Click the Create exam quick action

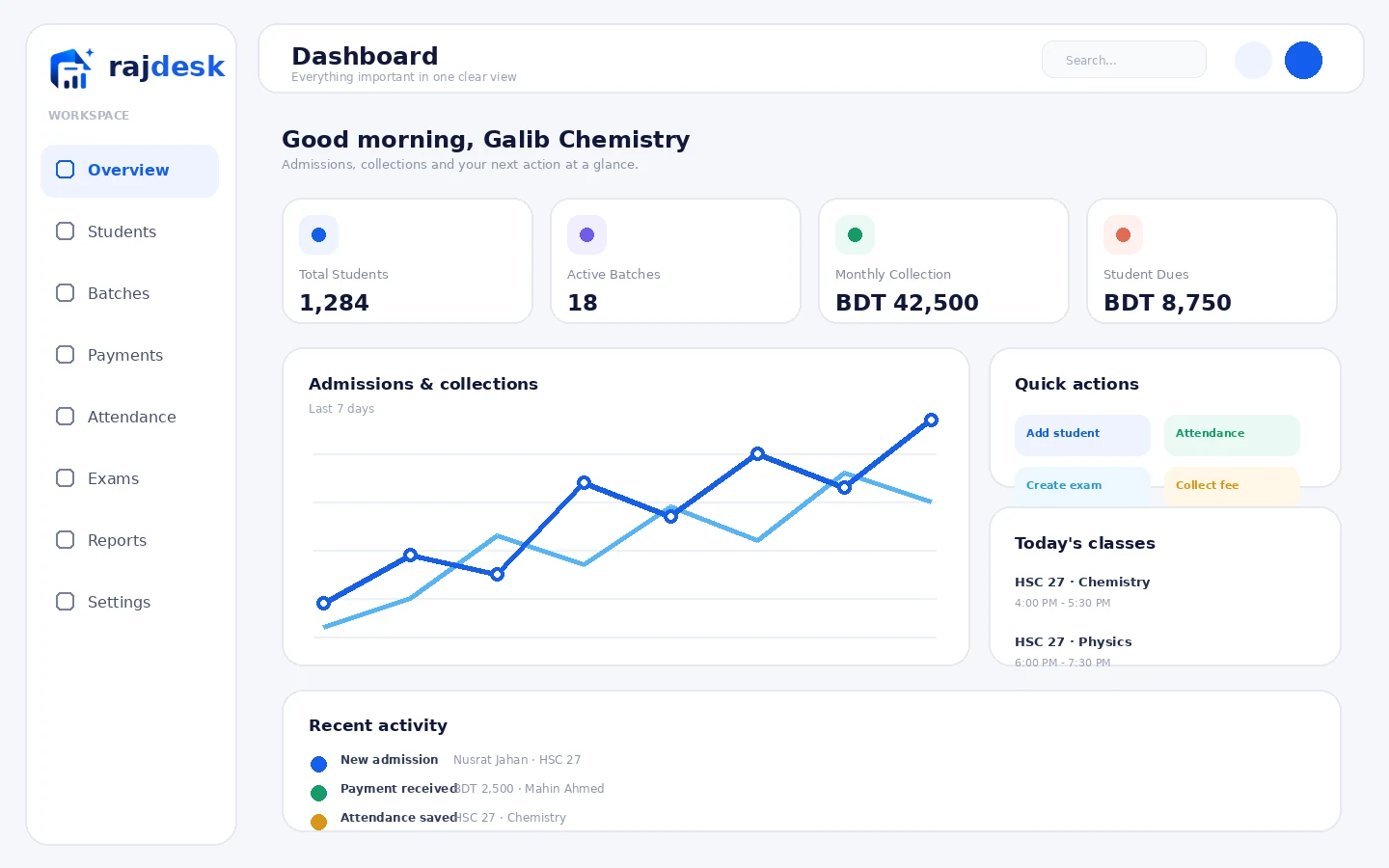click(x=1082, y=486)
